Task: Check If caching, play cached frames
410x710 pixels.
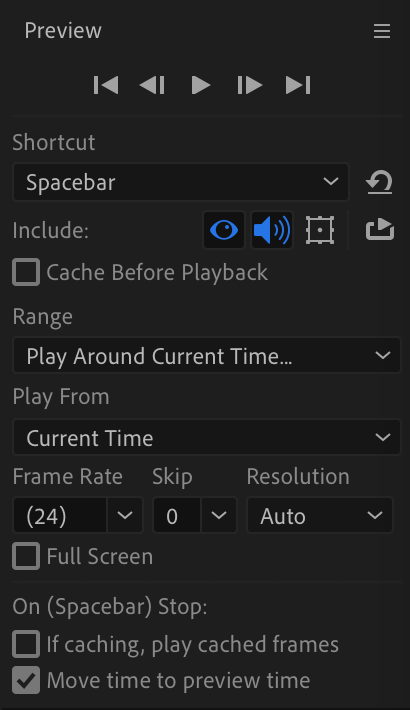Action: tap(26, 644)
